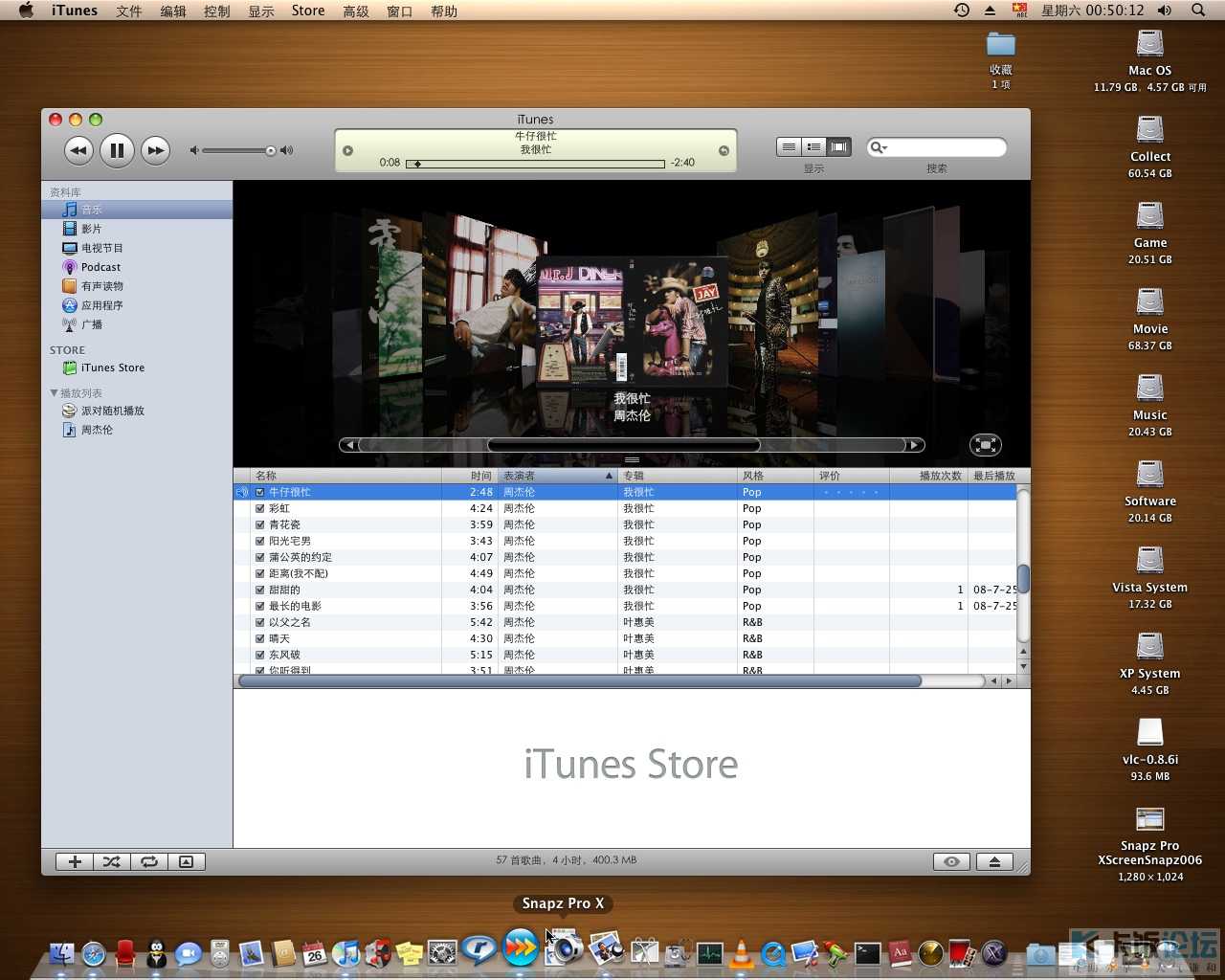1225x980 pixels.
Task: Open Safari from the Dock
Action: tap(94, 953)
